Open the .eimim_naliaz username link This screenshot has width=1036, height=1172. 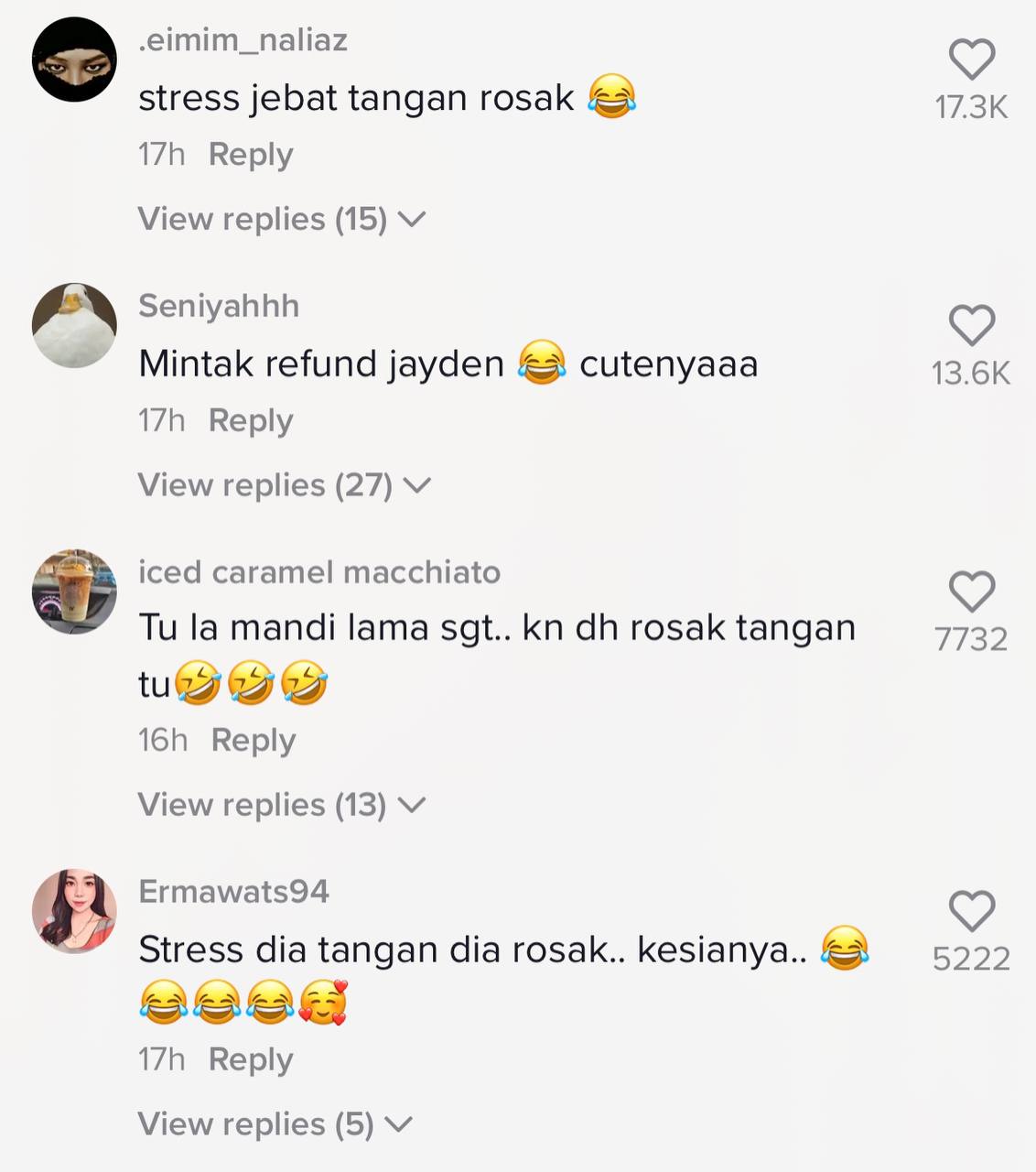pos(243,40)
